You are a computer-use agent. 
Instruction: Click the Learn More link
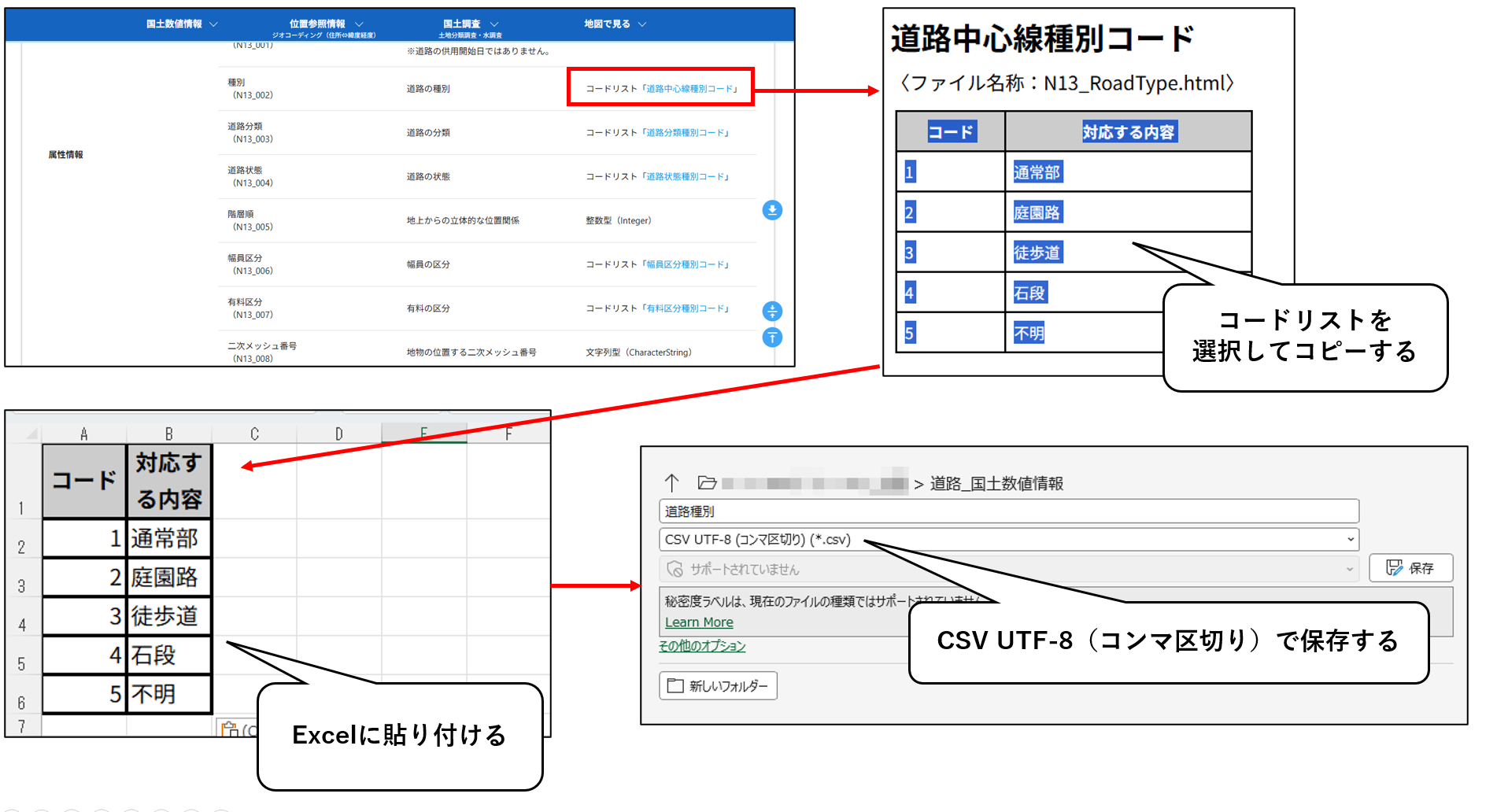(699, 622)
